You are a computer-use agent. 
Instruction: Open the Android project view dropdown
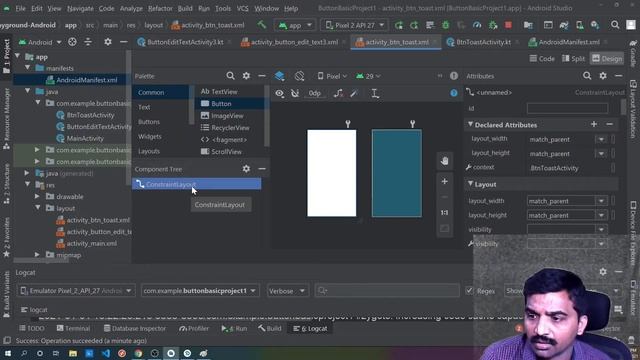pos(40,42)
